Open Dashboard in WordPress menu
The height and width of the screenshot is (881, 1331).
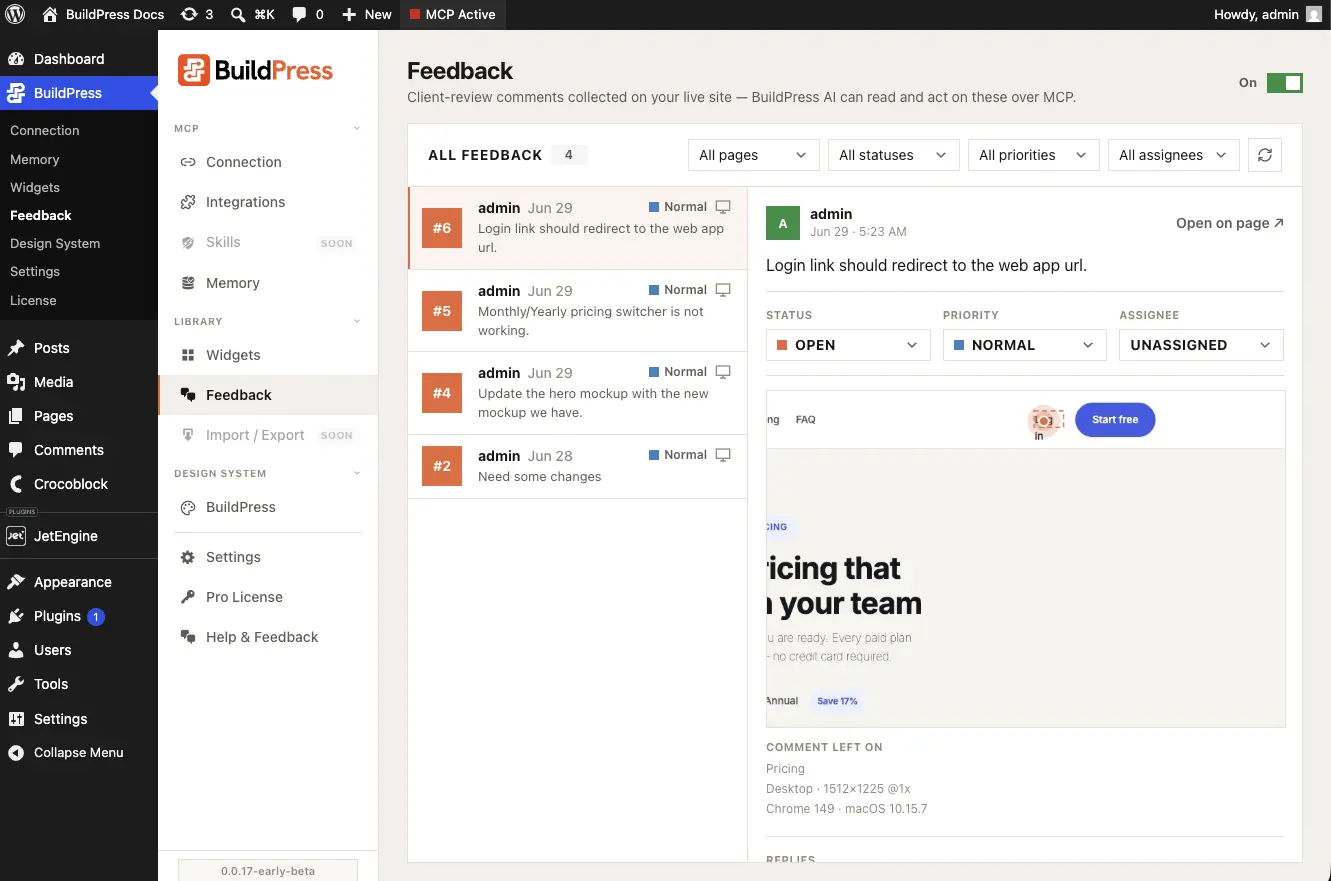[x=79, y=59]
